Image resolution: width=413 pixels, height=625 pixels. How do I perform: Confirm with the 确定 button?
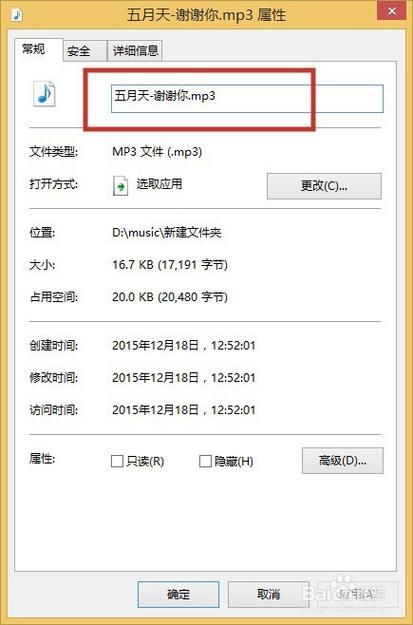178,594
